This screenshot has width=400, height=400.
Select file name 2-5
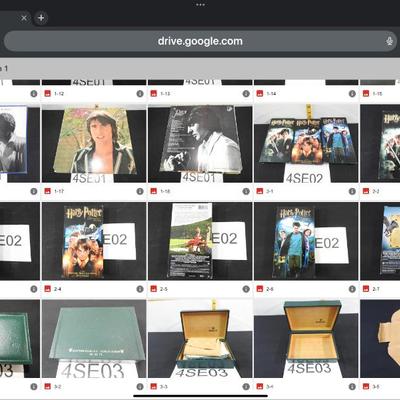164,289
